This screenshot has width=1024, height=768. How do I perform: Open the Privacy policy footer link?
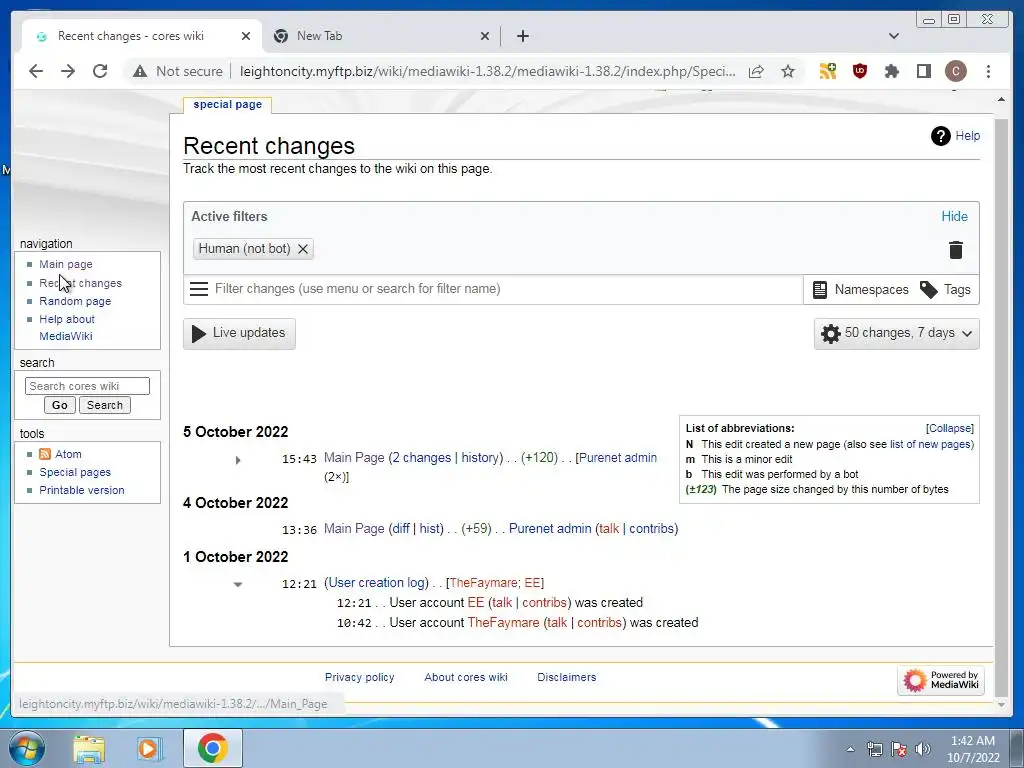pyautogui.click(x=359, y=677)
